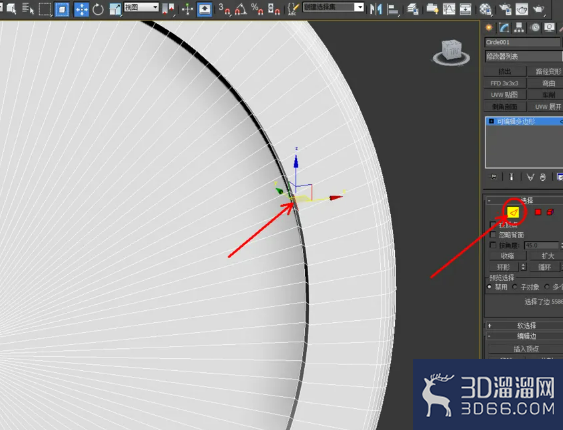
Task: Toggle Show End Result icon
Action: [x=511, y=177]
